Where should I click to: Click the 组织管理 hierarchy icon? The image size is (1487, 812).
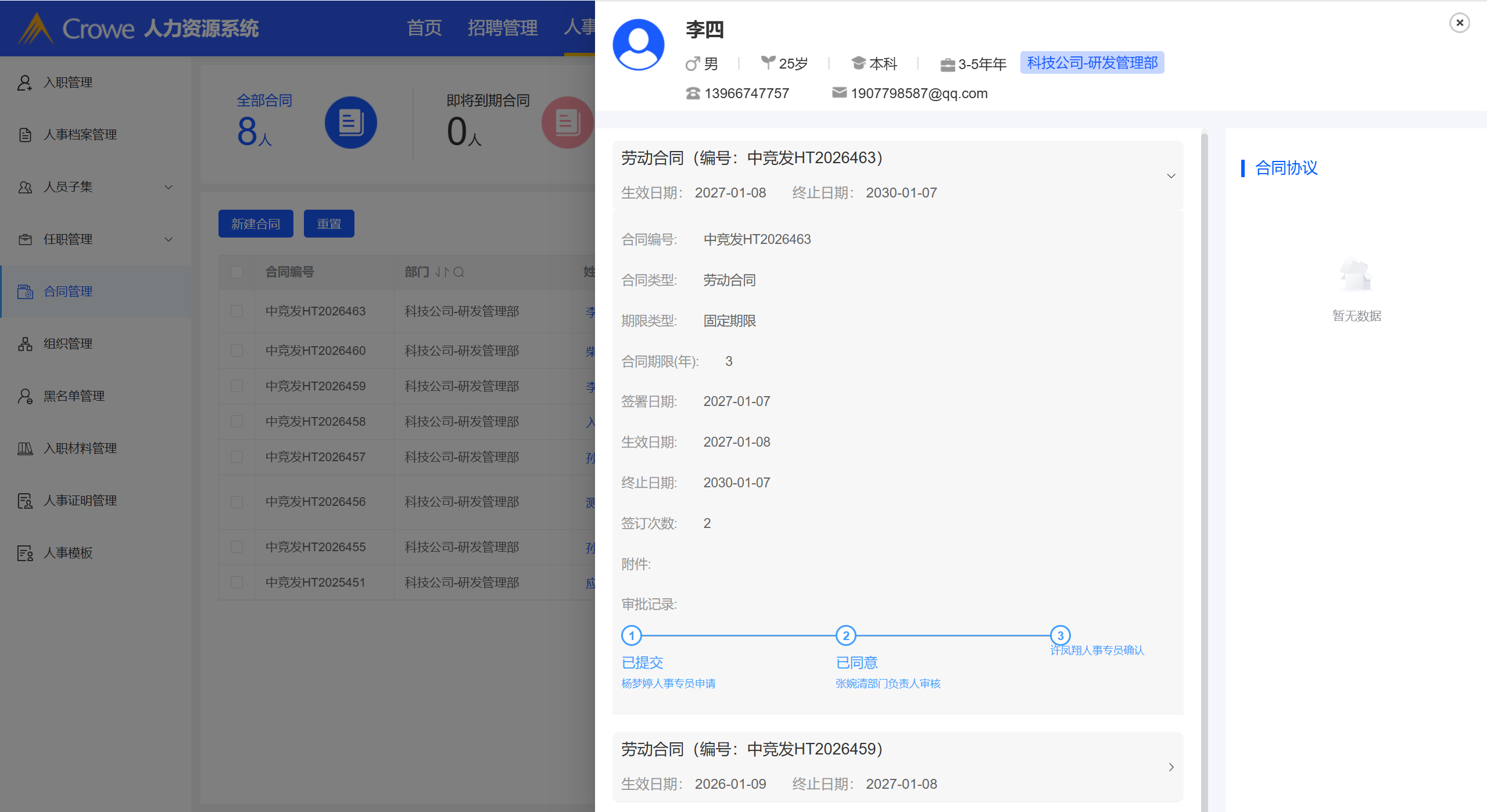click(x=24, y=344)
